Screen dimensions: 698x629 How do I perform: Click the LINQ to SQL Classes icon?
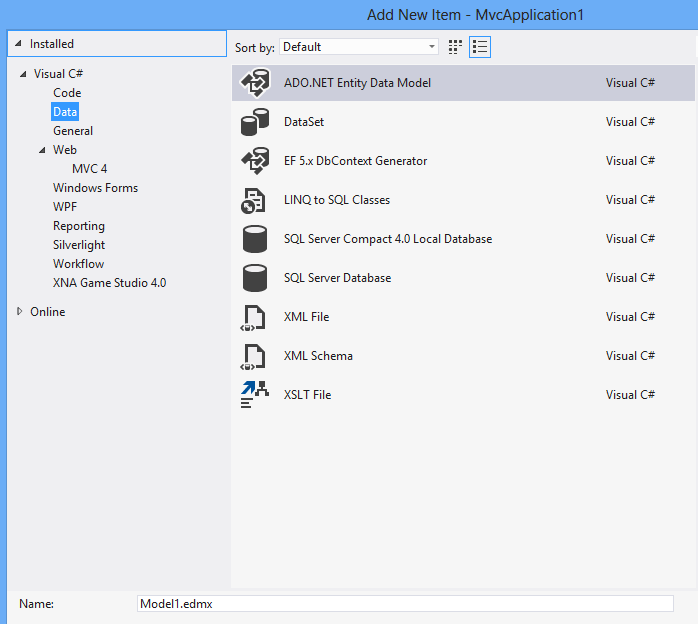253,200
